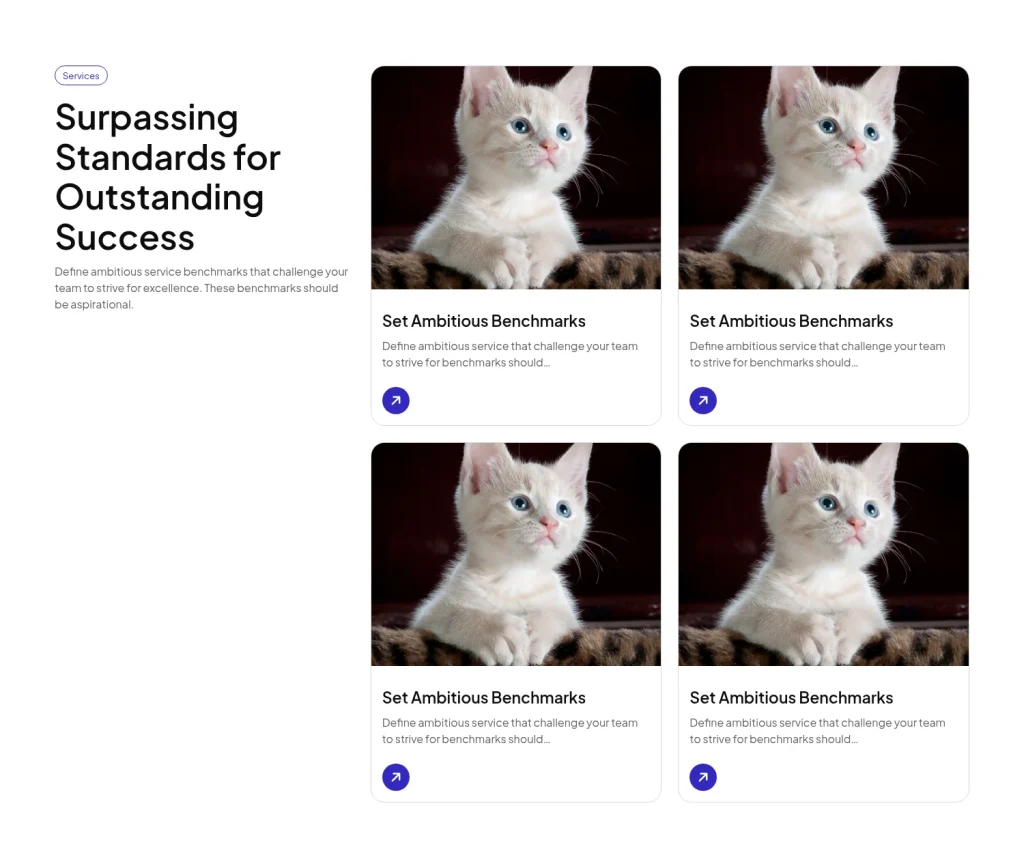Open the bottom-right kitten photo
The height and width of the screenshot is (868, 1024).
coord(823,554)
